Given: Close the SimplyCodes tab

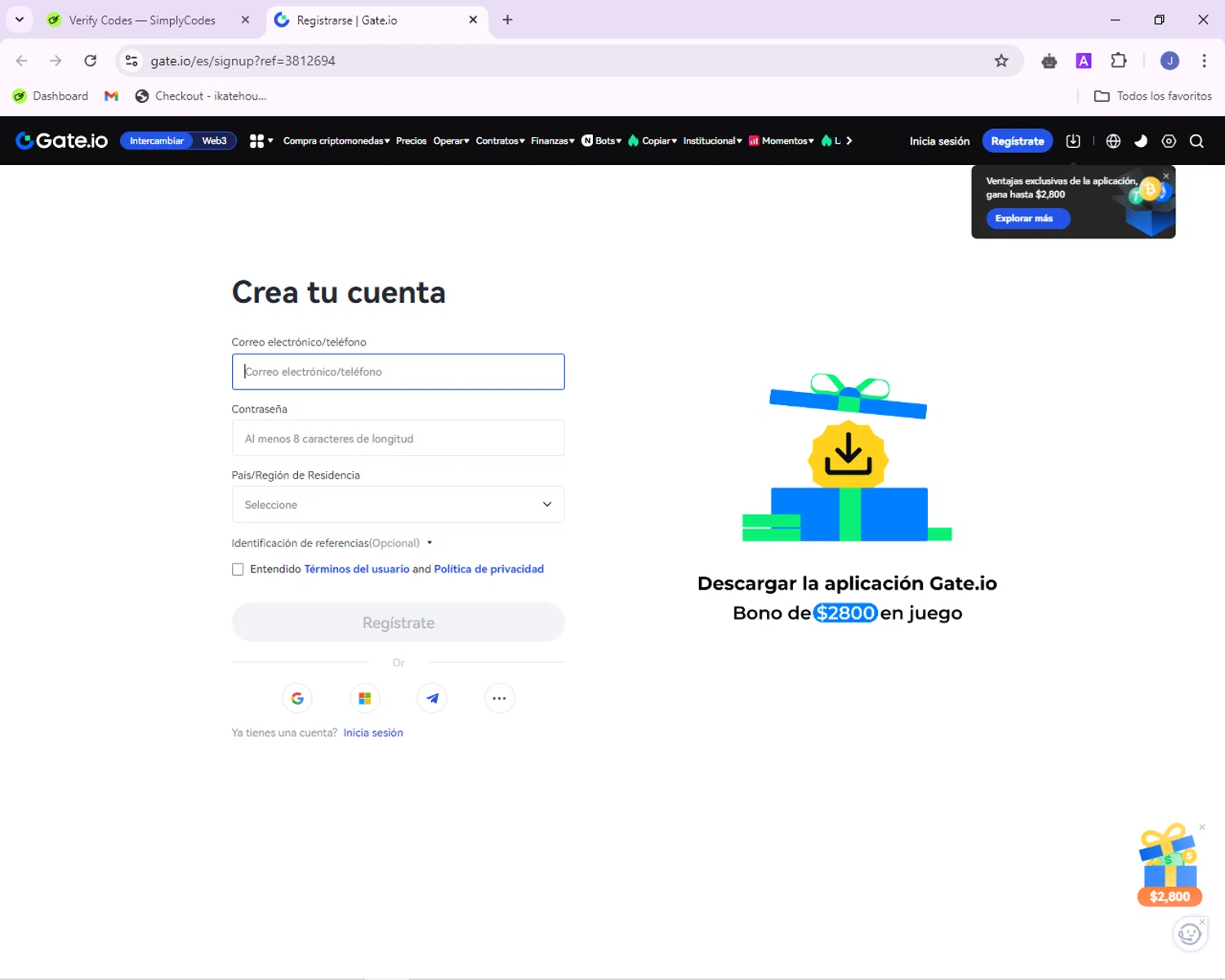Looking at the screenshot, I should click(x=245, y=20).
